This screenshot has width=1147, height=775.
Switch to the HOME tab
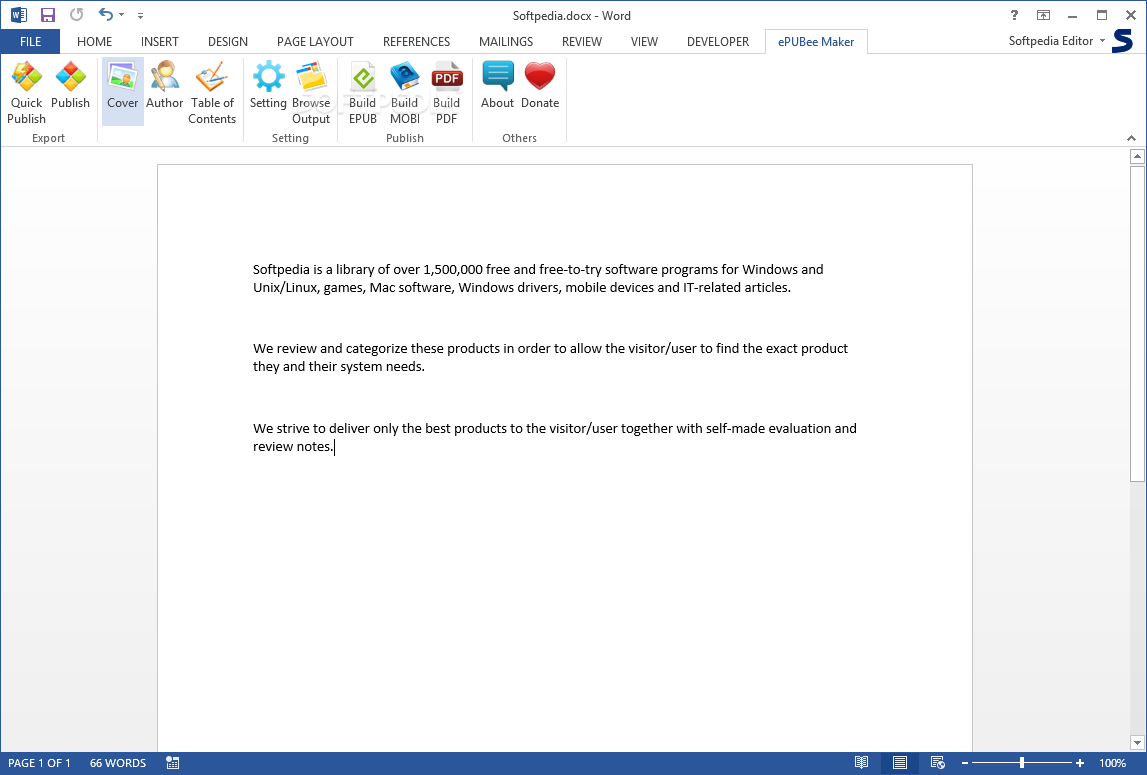click(94, 42)
